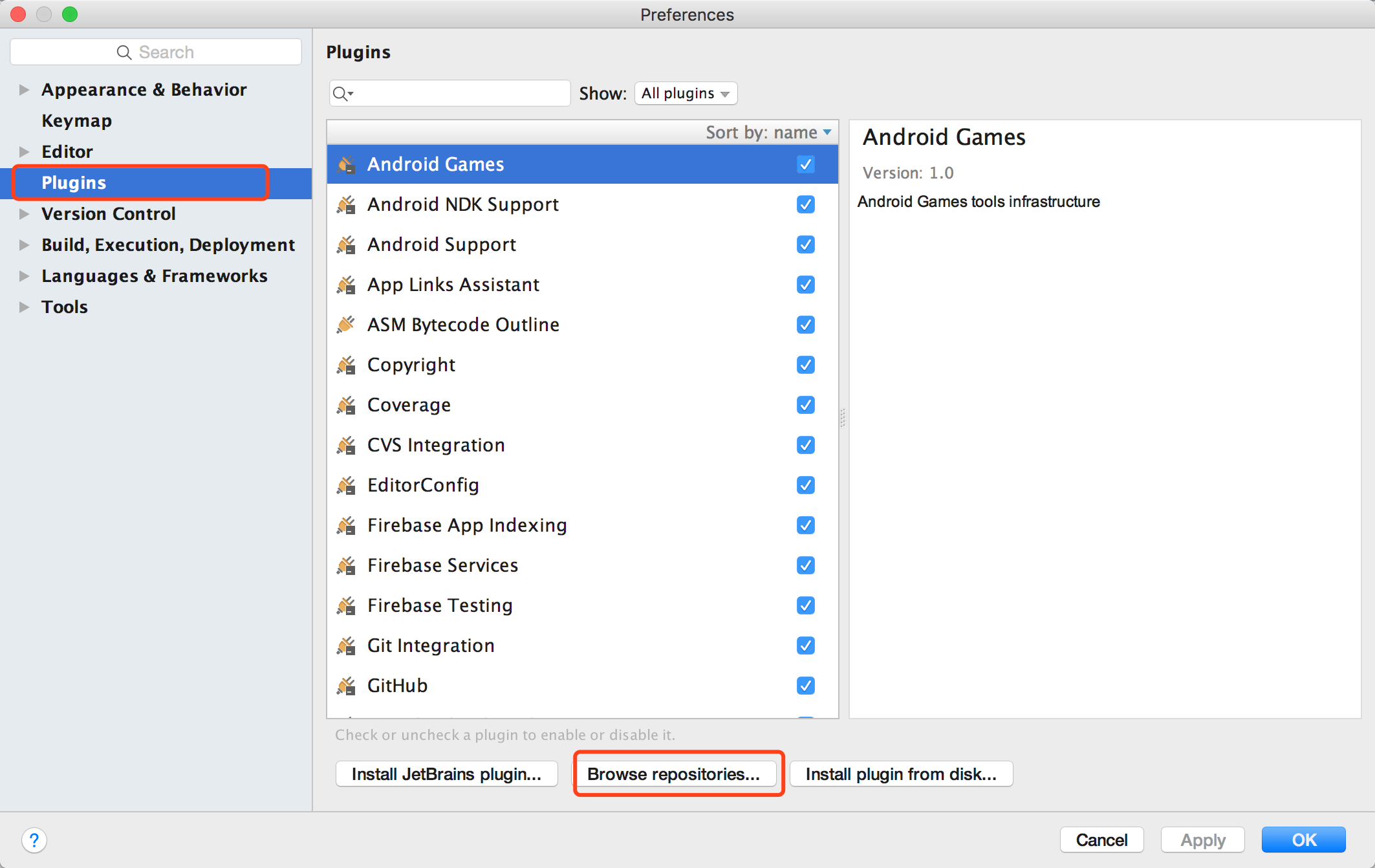Uncheck the Firebase Testing plugin
The image size is (1375, 868).
click(x=805, y=604)
